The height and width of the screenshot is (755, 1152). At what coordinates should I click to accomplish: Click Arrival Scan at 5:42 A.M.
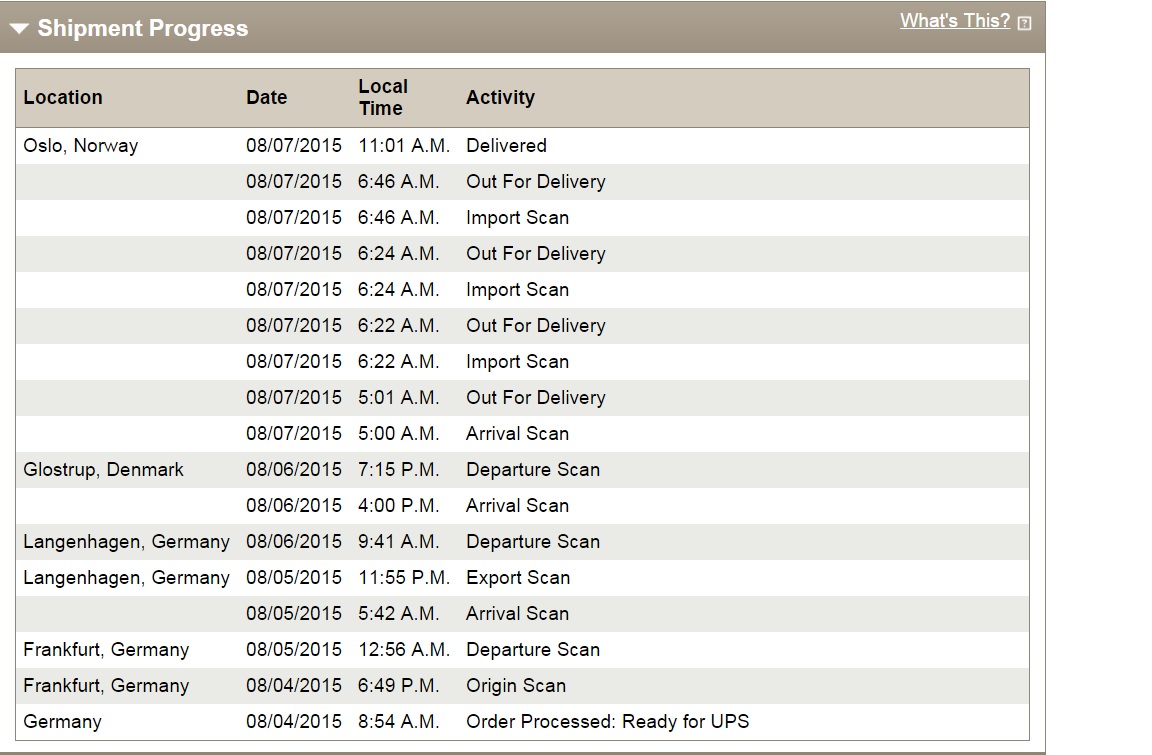pos(517,613)
